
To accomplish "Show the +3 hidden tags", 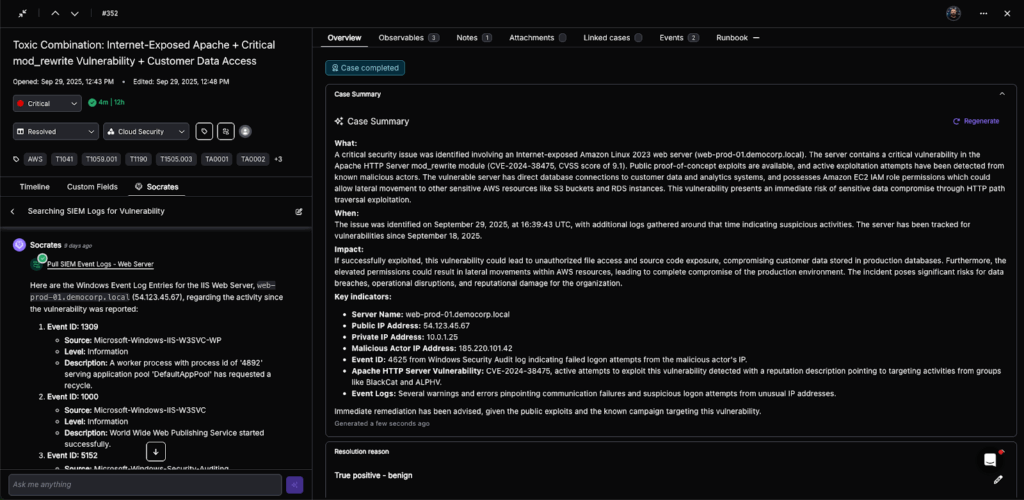I will (278, 159).
